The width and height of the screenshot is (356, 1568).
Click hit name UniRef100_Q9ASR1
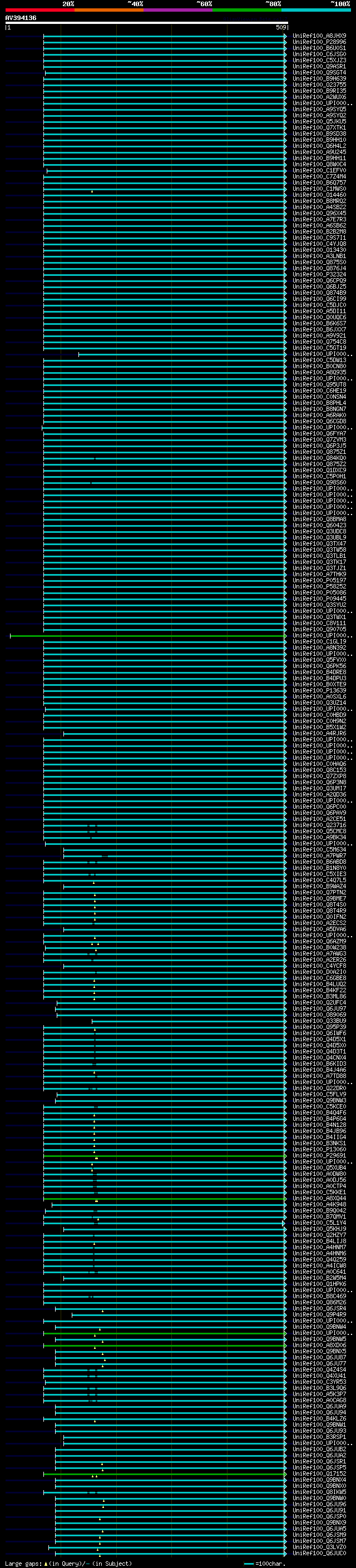[x=319, y=66]
